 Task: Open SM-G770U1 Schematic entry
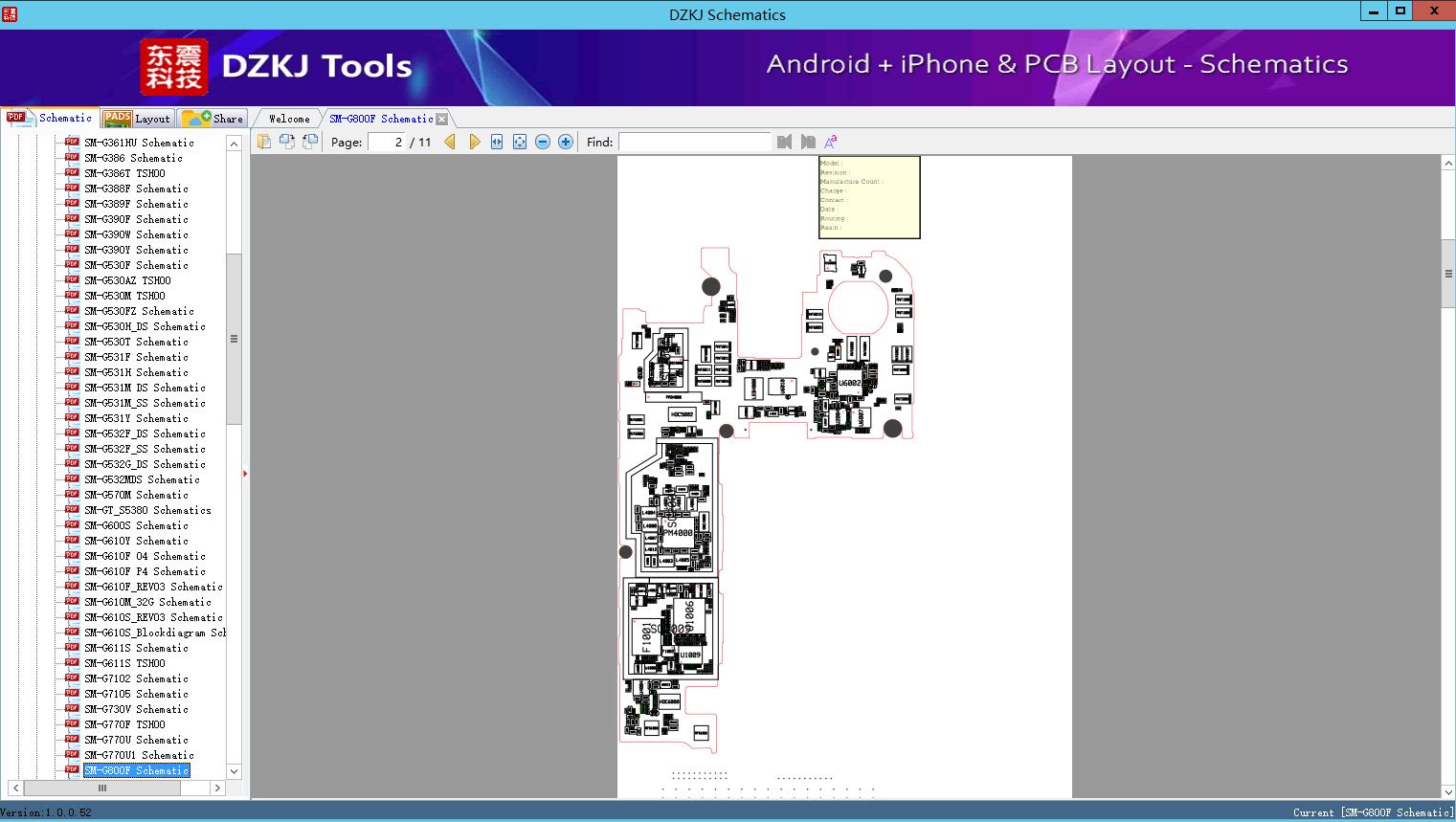(139, 755)
